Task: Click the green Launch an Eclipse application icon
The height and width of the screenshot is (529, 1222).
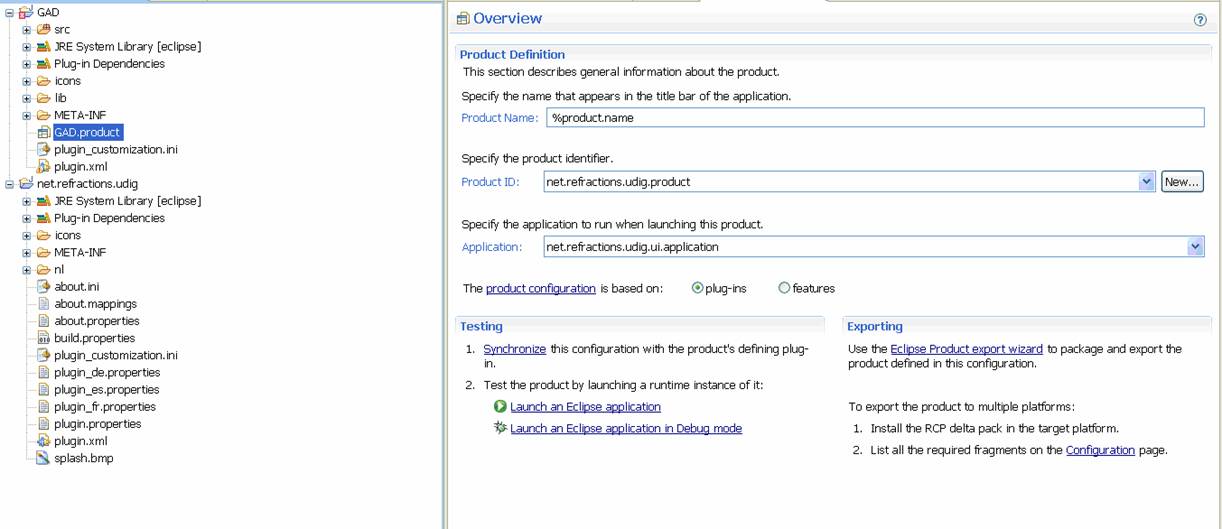Action: [500, 407]
